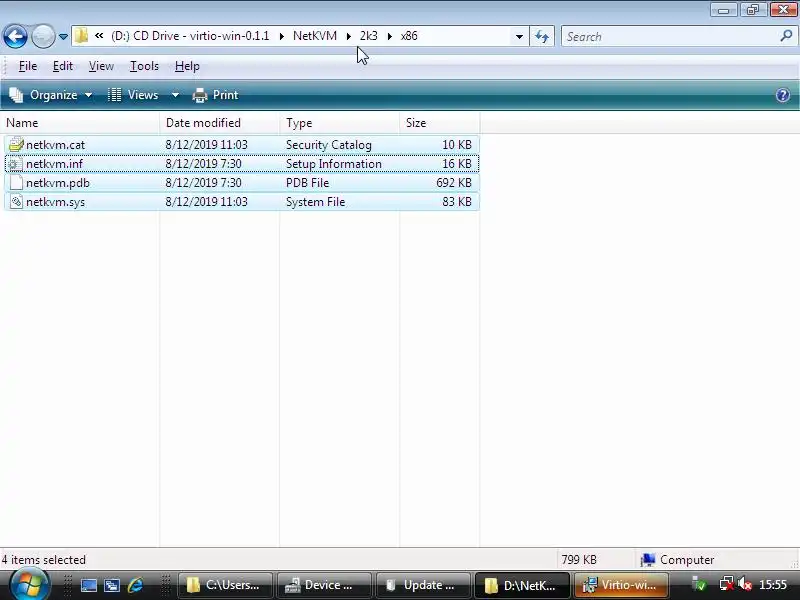Select netkvm.pdb blank file icon
800x600 pixels.
pyautogui.click(x=16, y=183)
